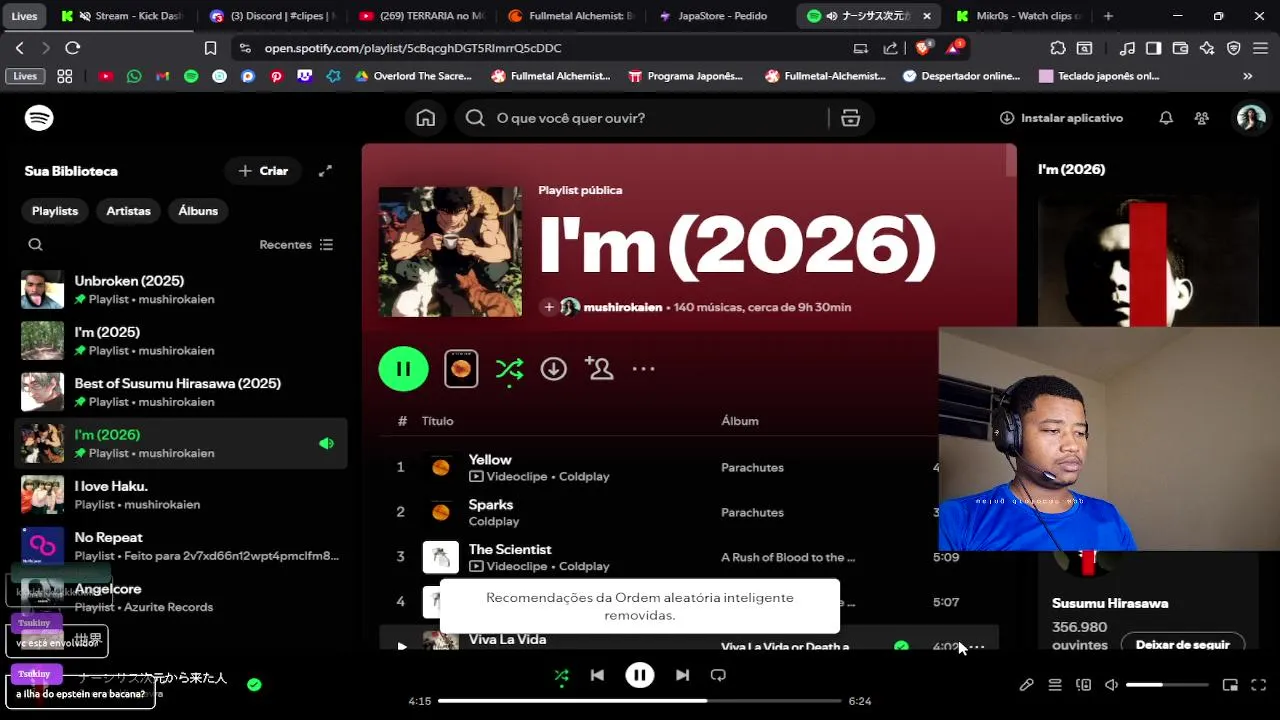Open the Criar create menu

(x=263, y=171)
